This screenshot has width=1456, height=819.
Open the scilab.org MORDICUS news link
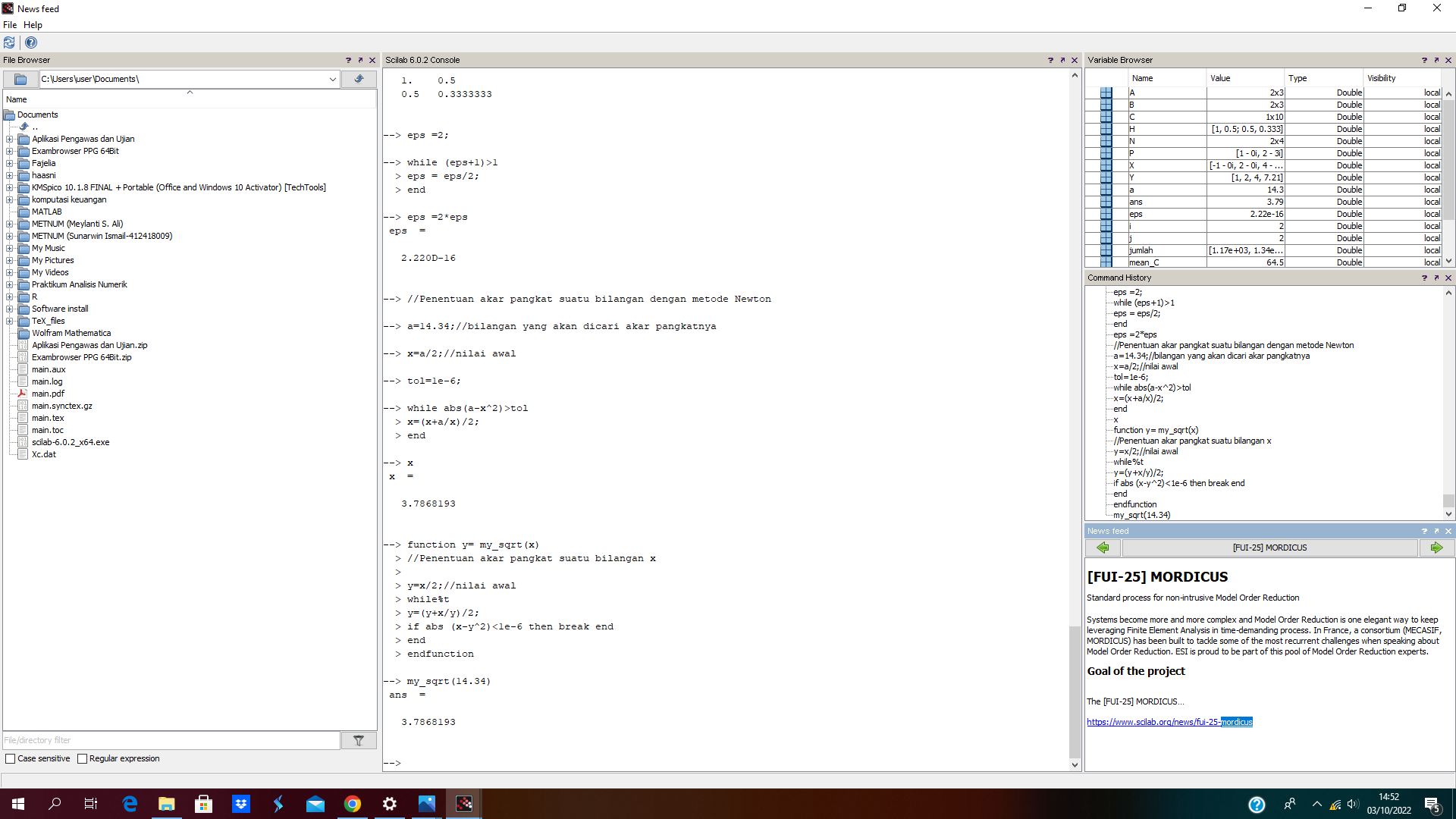point(1169,722)
